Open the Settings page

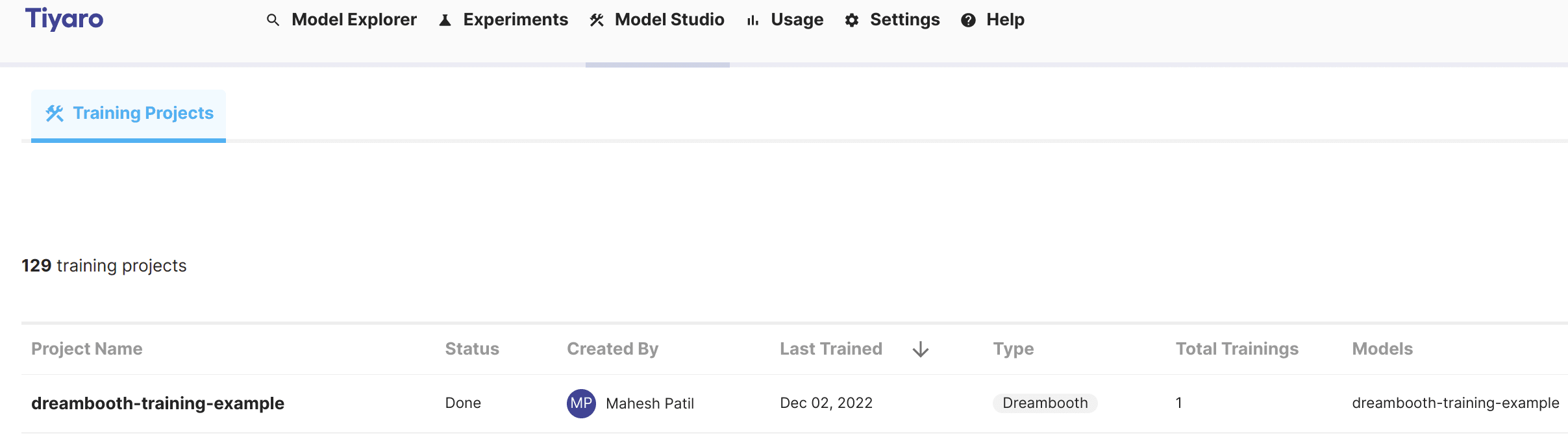pos(904,19)
